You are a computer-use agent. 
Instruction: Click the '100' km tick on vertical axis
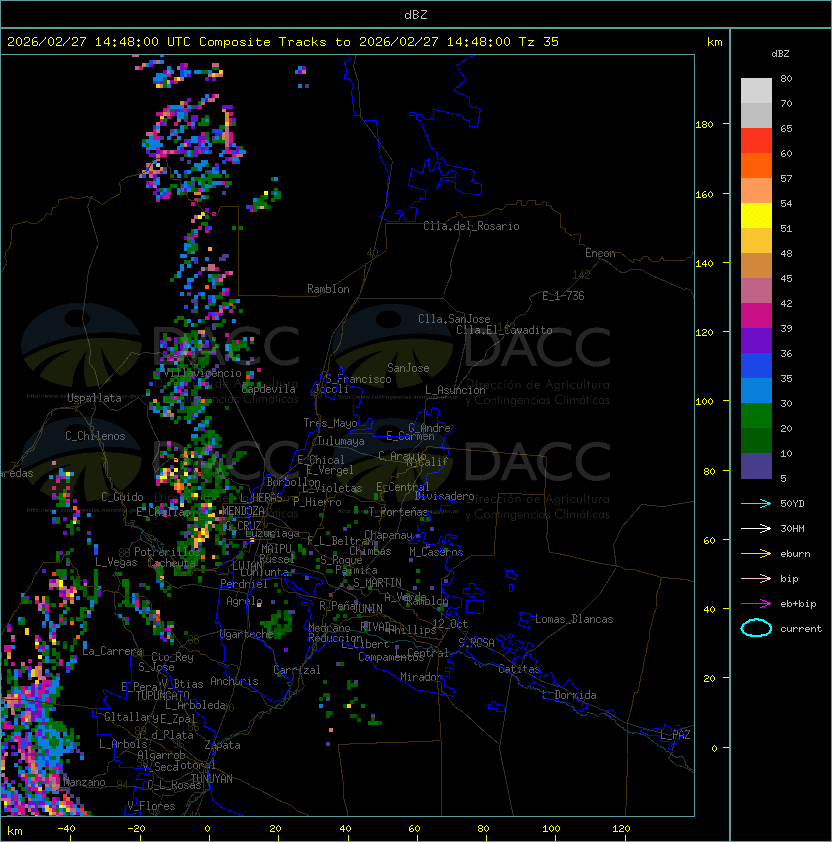[x=704, y=402]
